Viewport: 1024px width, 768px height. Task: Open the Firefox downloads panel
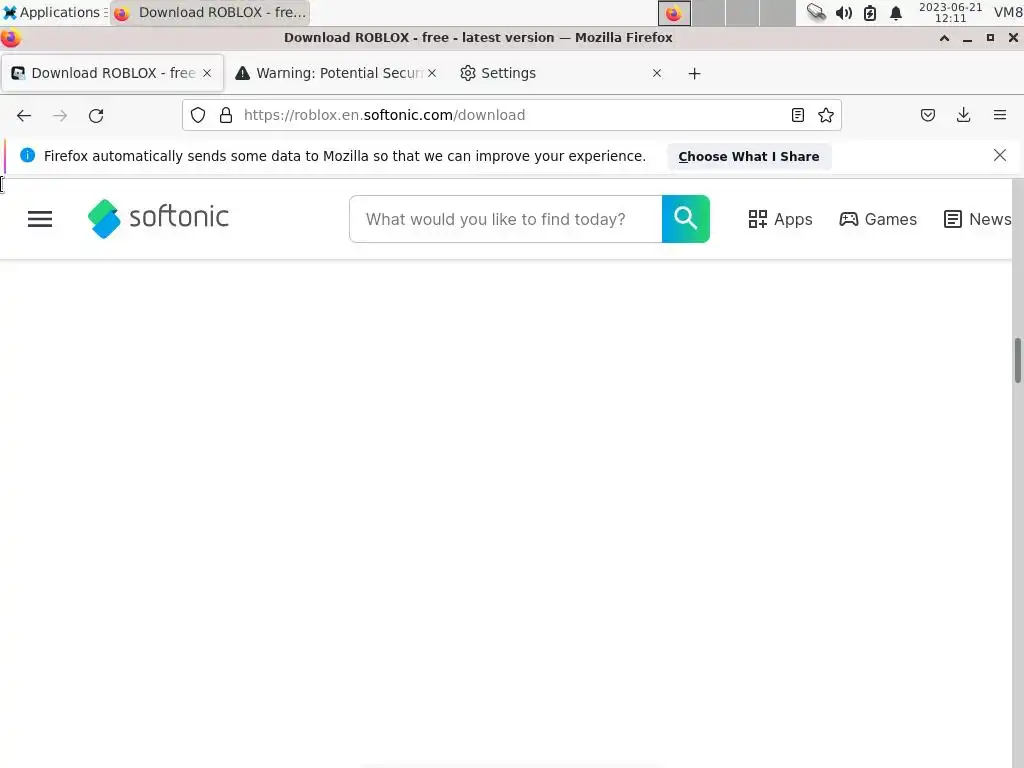click(x=963, y=116)
